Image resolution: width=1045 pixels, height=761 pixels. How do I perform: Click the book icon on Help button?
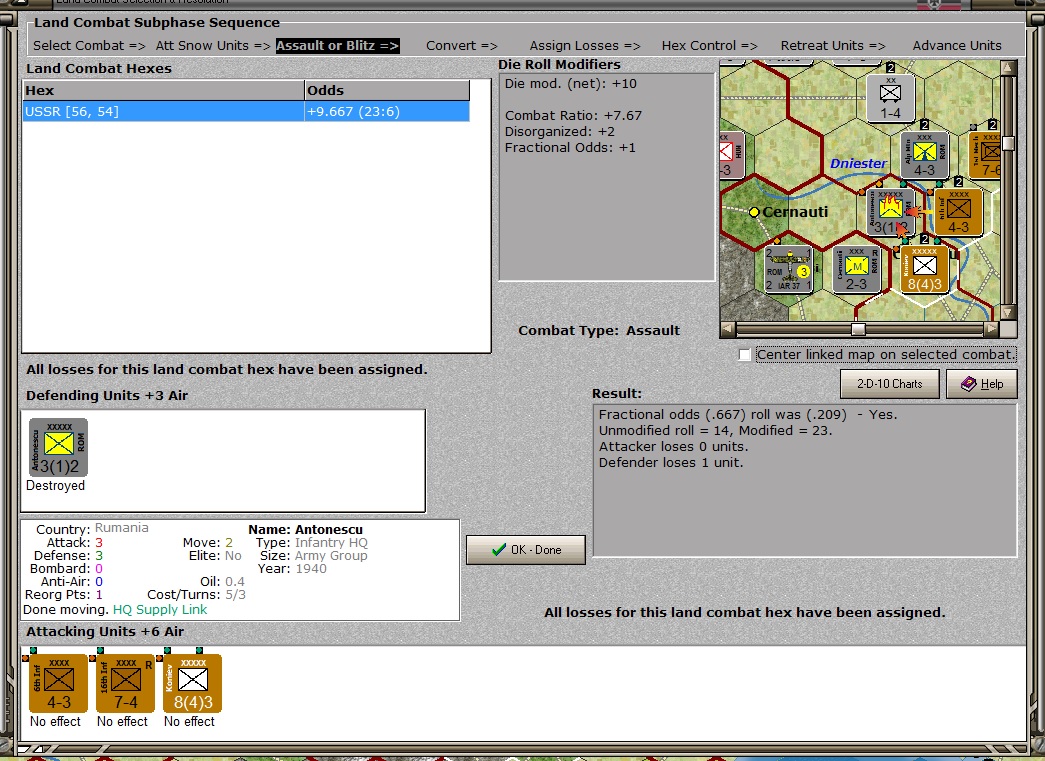[x=968, y=384]
